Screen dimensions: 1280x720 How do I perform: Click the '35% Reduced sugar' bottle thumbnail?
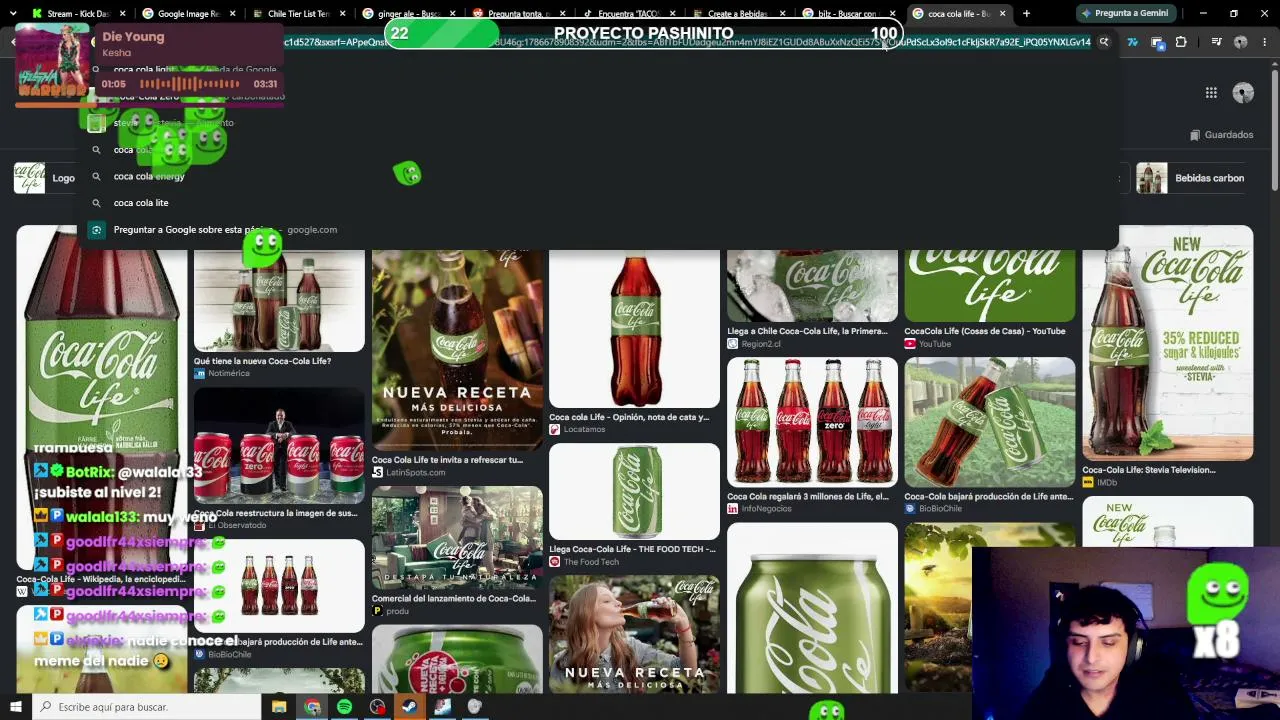(x=1167, y=343)
